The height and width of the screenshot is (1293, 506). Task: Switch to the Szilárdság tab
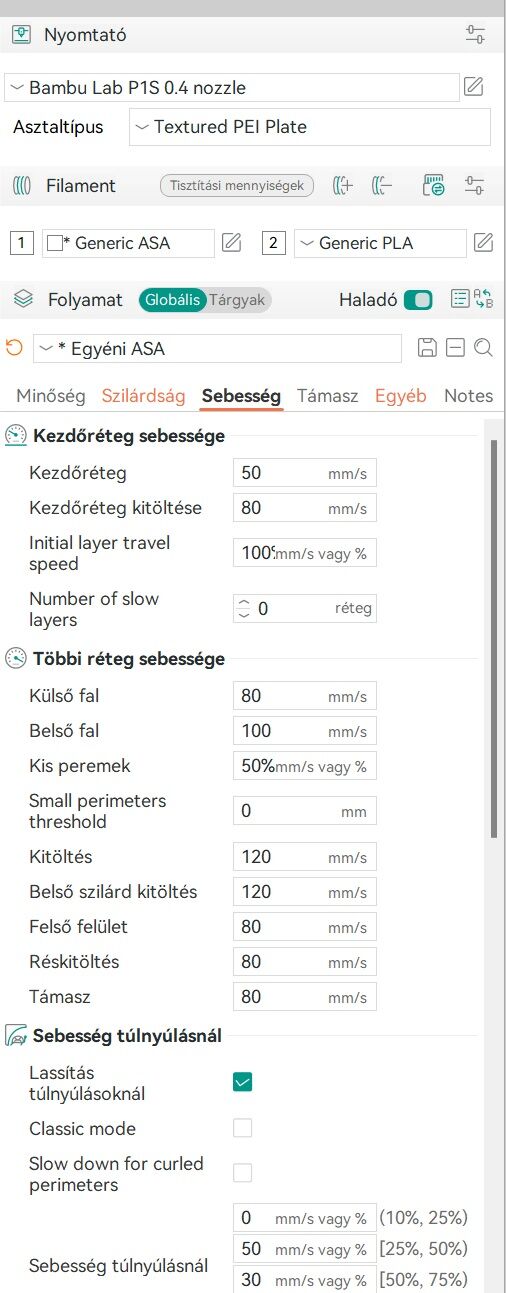pos(143,395)
